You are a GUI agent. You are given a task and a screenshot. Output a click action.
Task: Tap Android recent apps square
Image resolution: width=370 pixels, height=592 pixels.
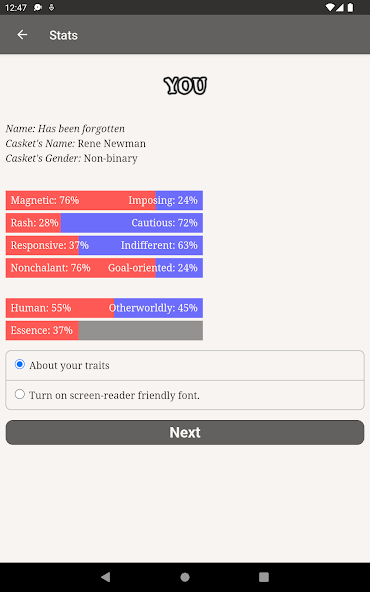264,577
